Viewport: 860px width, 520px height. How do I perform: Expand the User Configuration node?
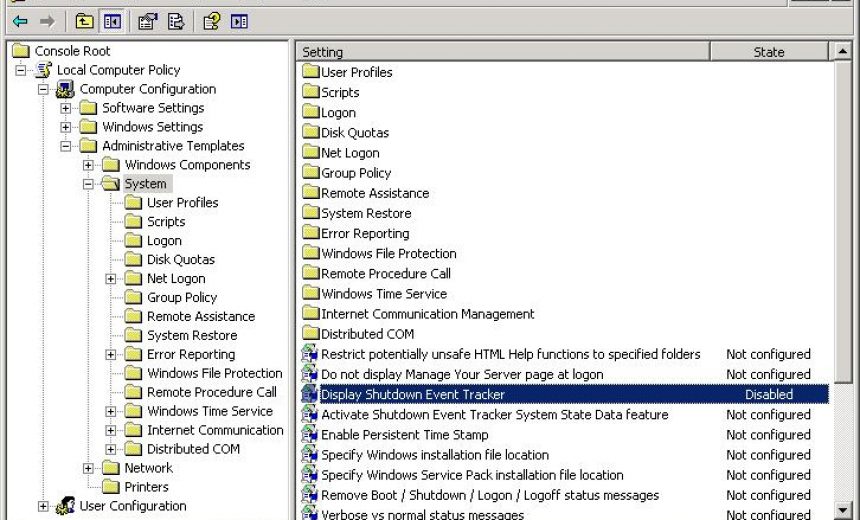point(43,506)
